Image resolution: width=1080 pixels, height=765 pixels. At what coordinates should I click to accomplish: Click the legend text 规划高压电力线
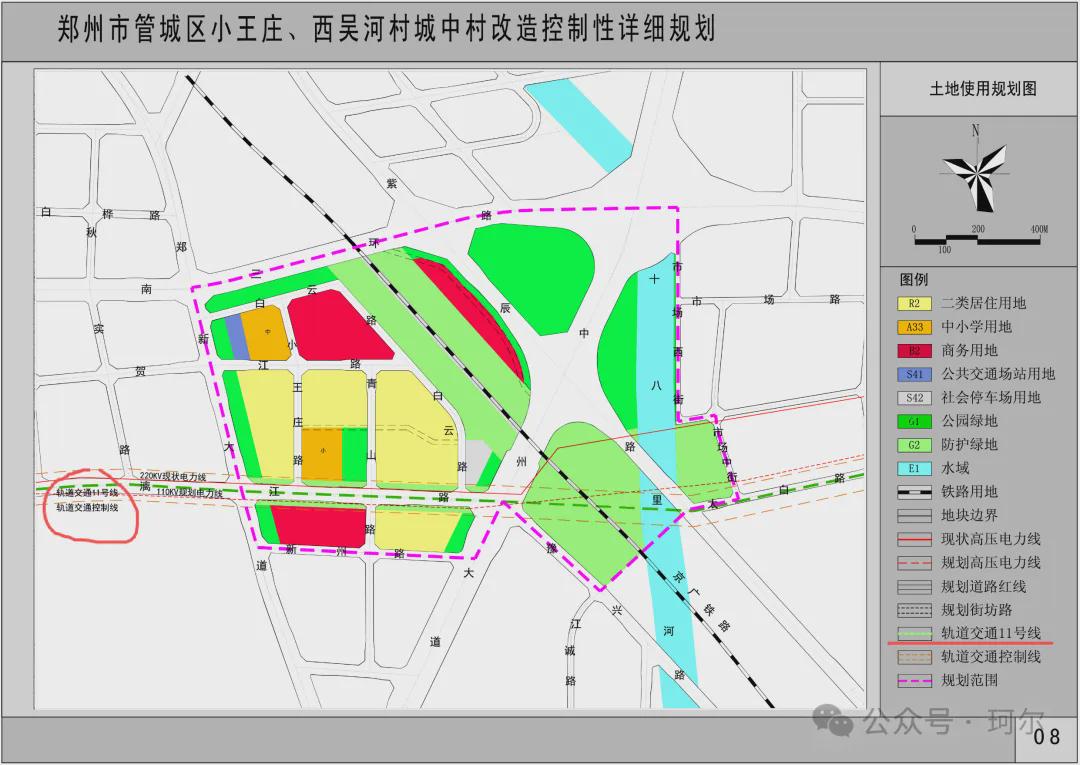[x=991, y=563]
